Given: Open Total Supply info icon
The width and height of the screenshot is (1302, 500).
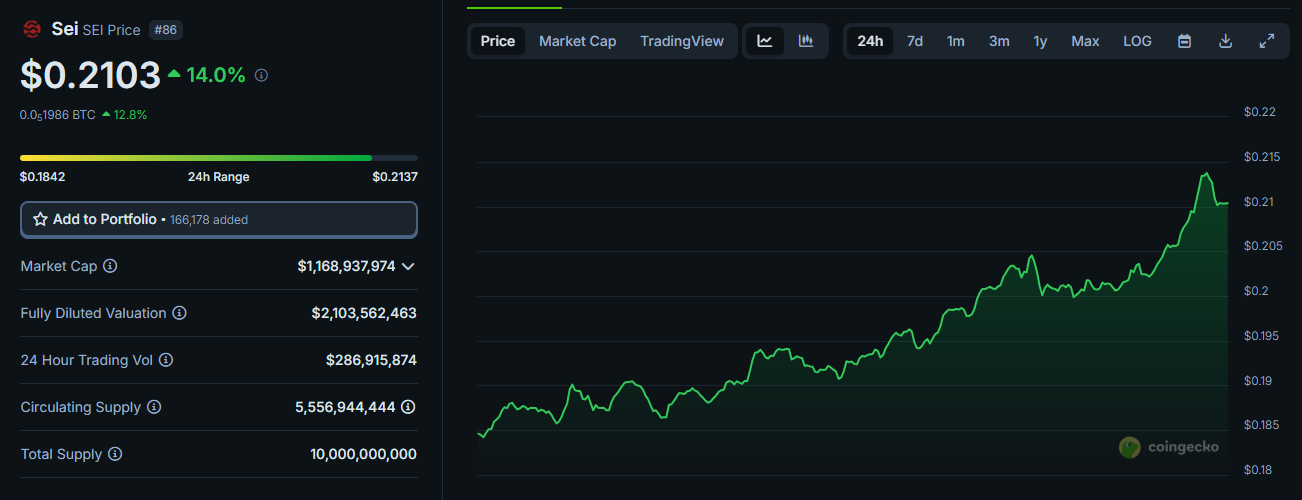Looking at the screenshot, I should 115,454.
